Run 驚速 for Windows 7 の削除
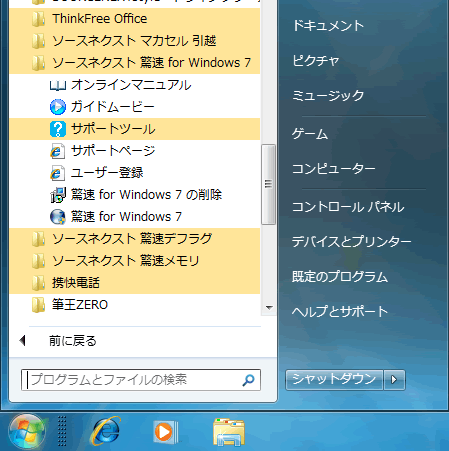The height and width of the screenshot is (451, 449). pyautogui.click(x=134, y=195)
